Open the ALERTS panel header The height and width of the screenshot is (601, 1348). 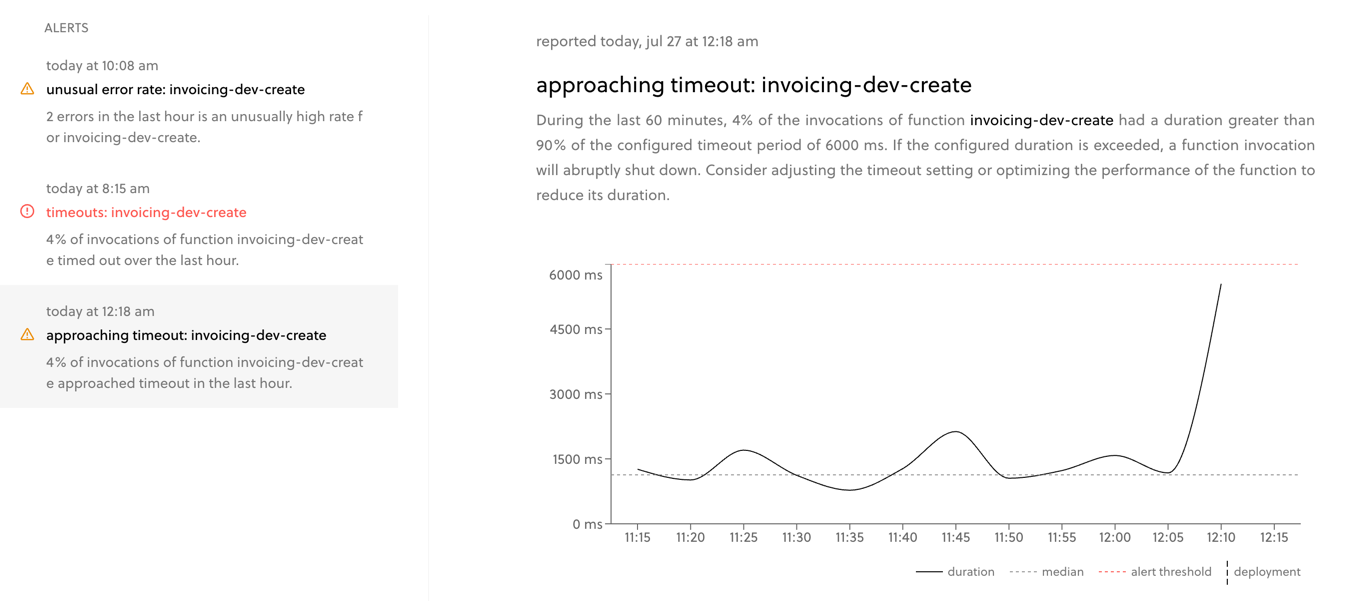coord(66,27)
